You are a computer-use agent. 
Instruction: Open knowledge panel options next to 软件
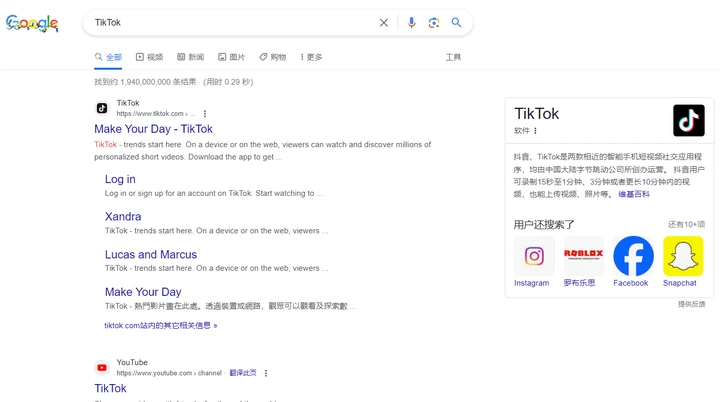point(535,130)
